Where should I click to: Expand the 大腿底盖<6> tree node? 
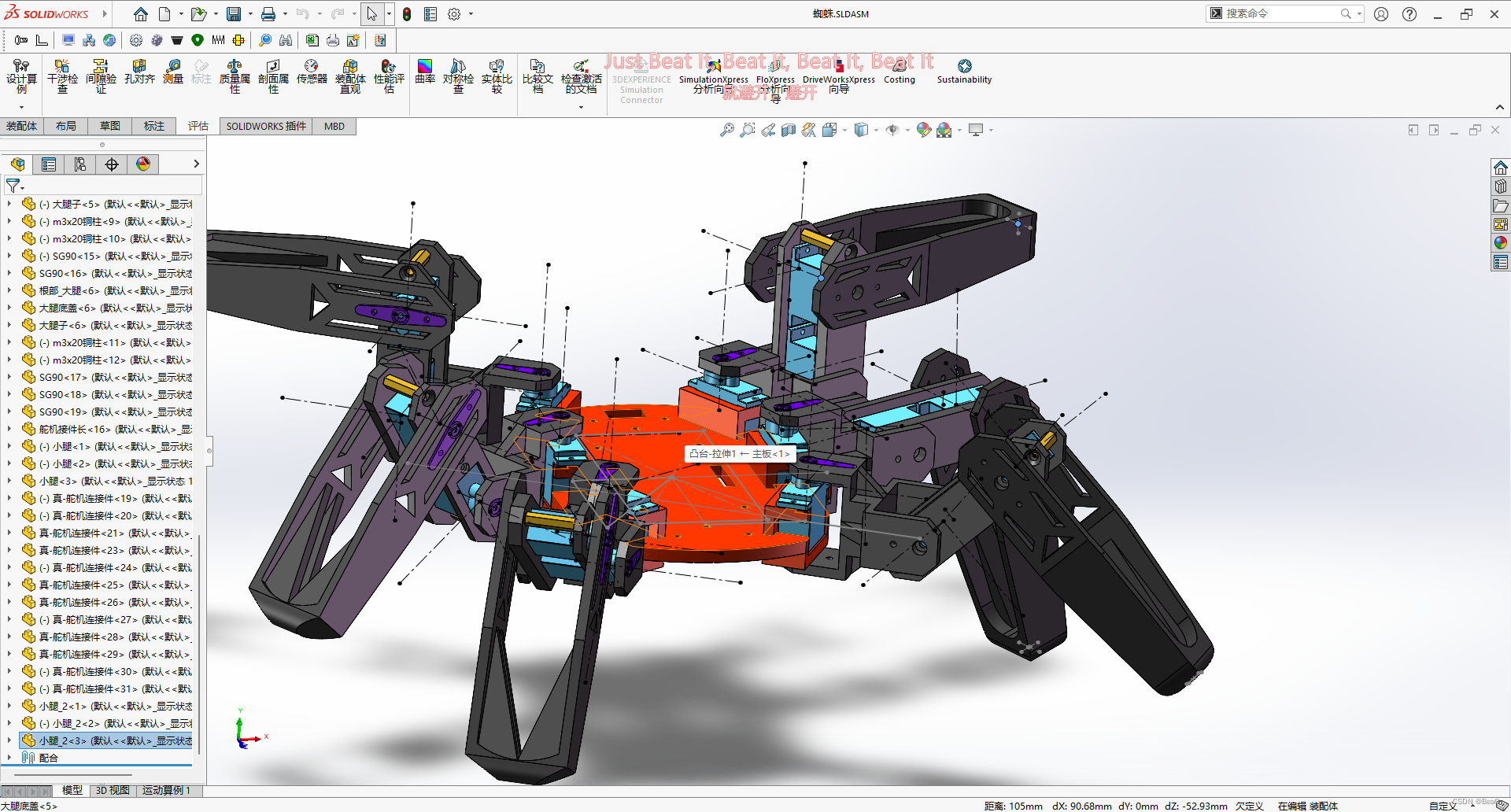coord(9,308)
